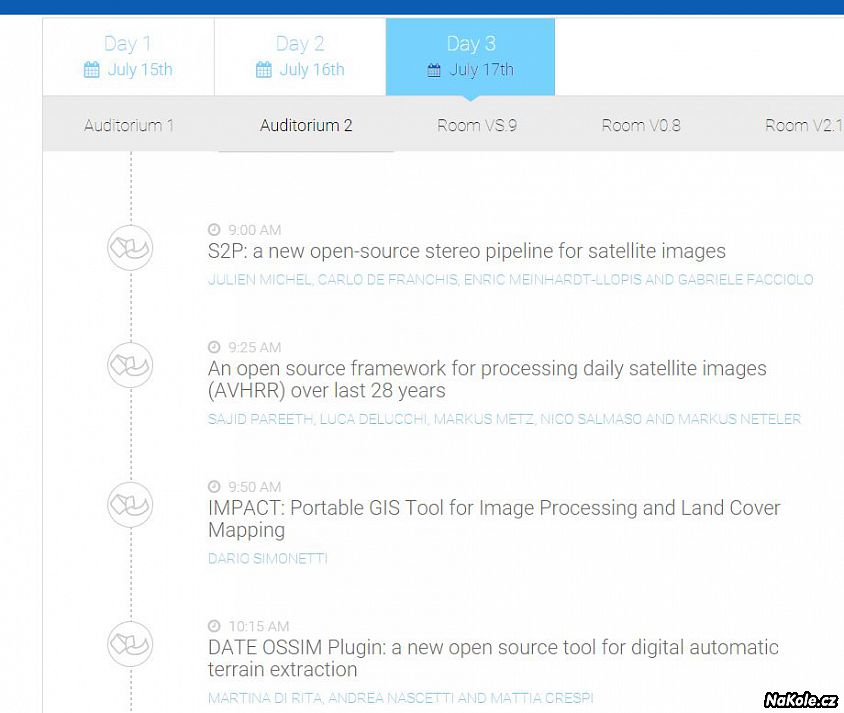Click the clock icon beside 9:00 AM
The height and width of the screenshot is (713, 844).
click(x=214, y=230)
